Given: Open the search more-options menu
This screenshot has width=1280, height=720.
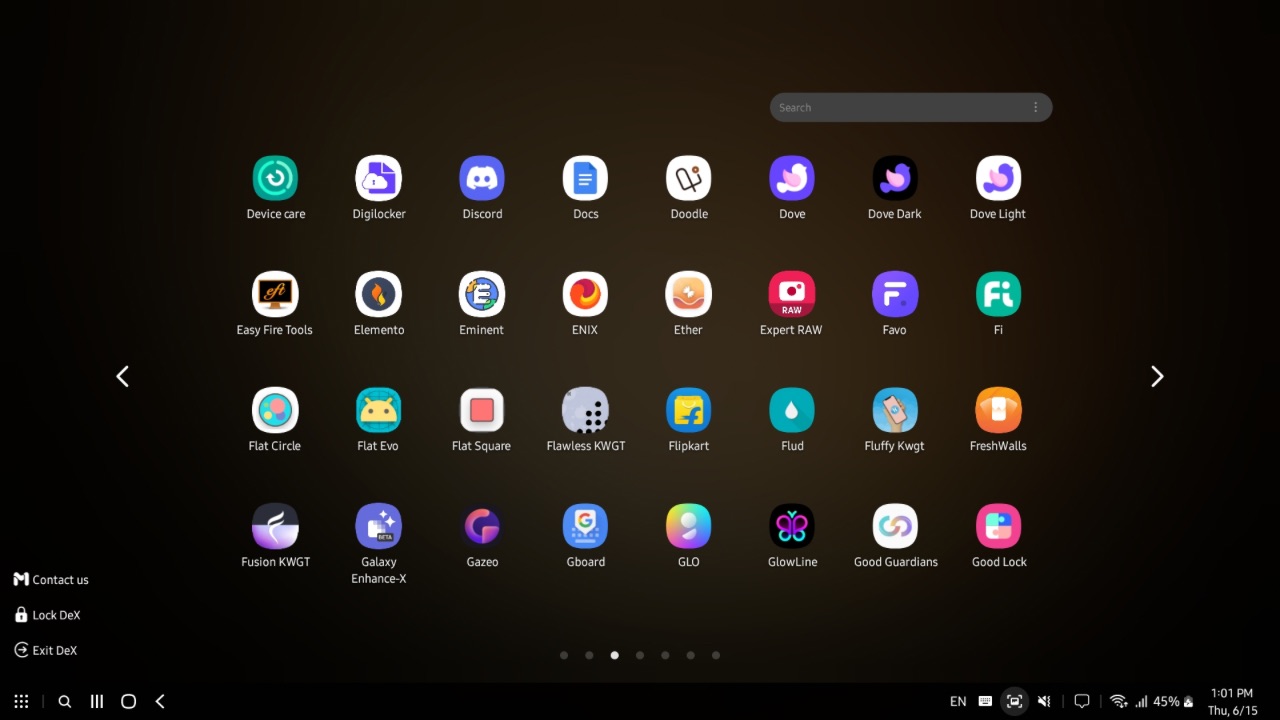Looking at the screenshot, I should click(x=1035, y=107).
